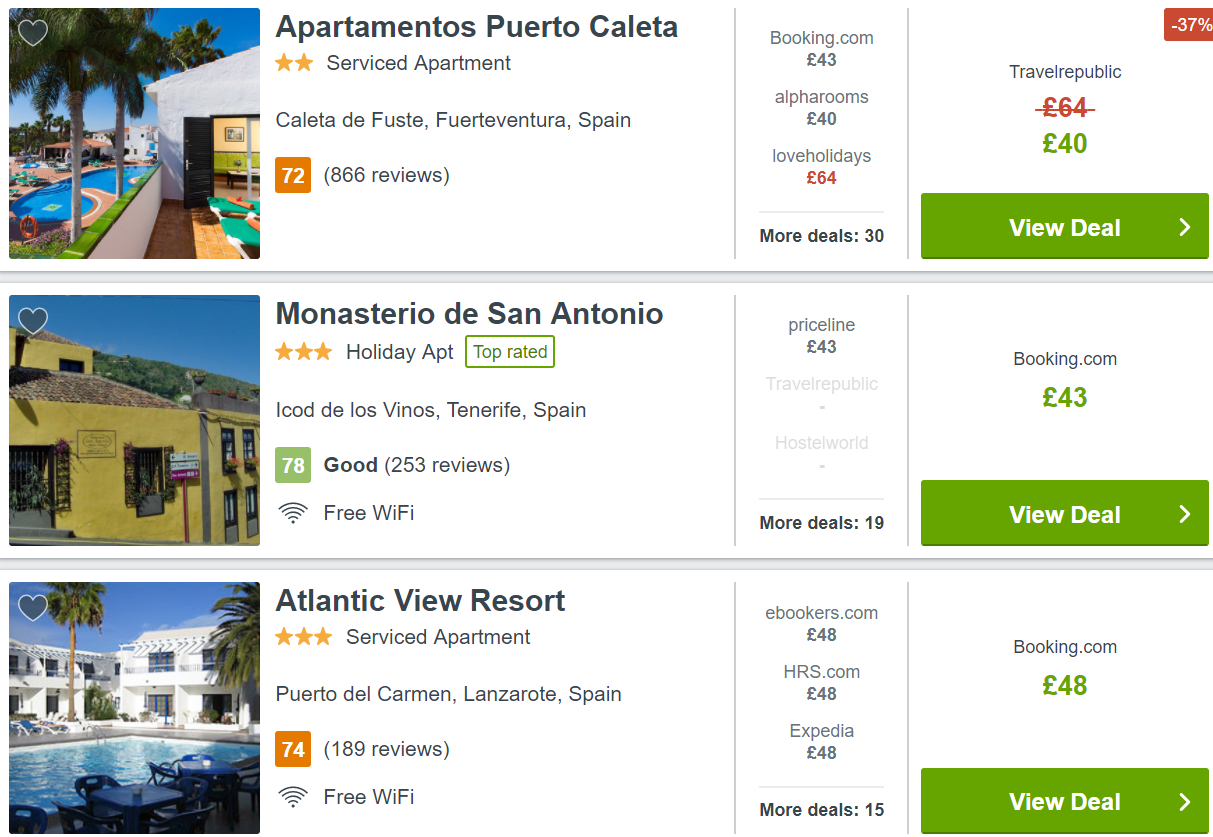
Task: Click the two-star rating of Apartamentos Puerto Caleta
Action: point(294,62)
